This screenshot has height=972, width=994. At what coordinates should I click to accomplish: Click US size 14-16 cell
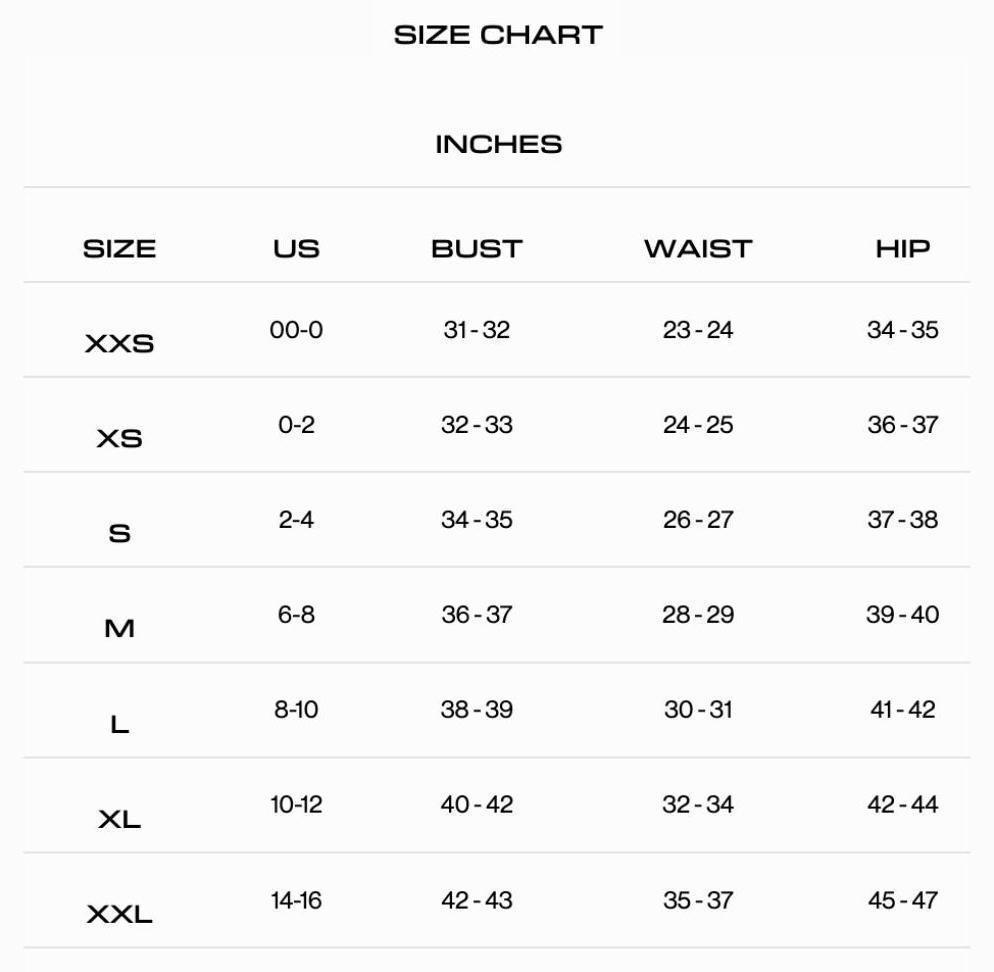pos(296,900)
